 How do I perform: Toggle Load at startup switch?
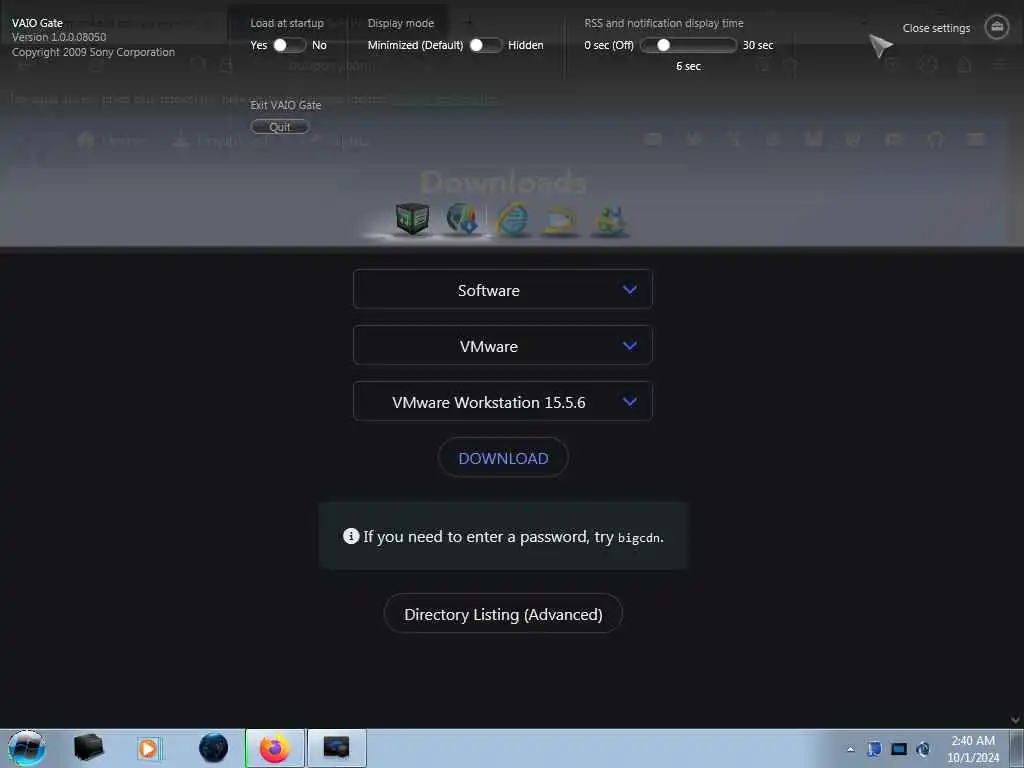coord(289,45)
